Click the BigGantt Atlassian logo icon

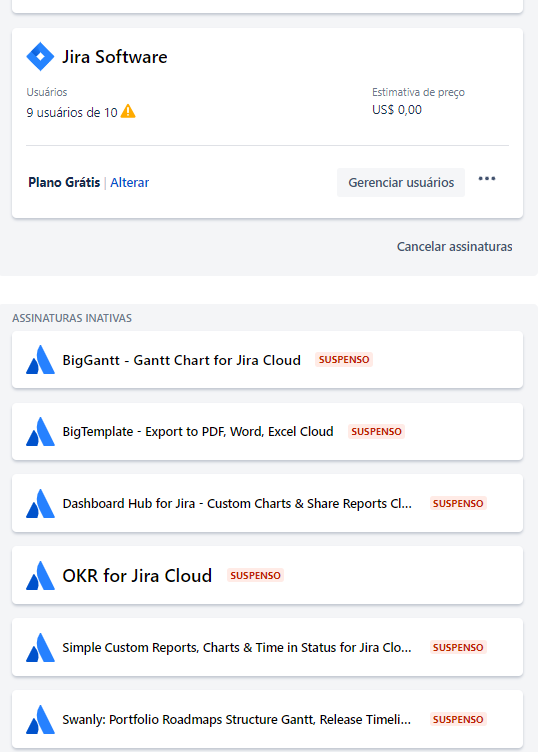pyautogui.click(x=40, y=360)
